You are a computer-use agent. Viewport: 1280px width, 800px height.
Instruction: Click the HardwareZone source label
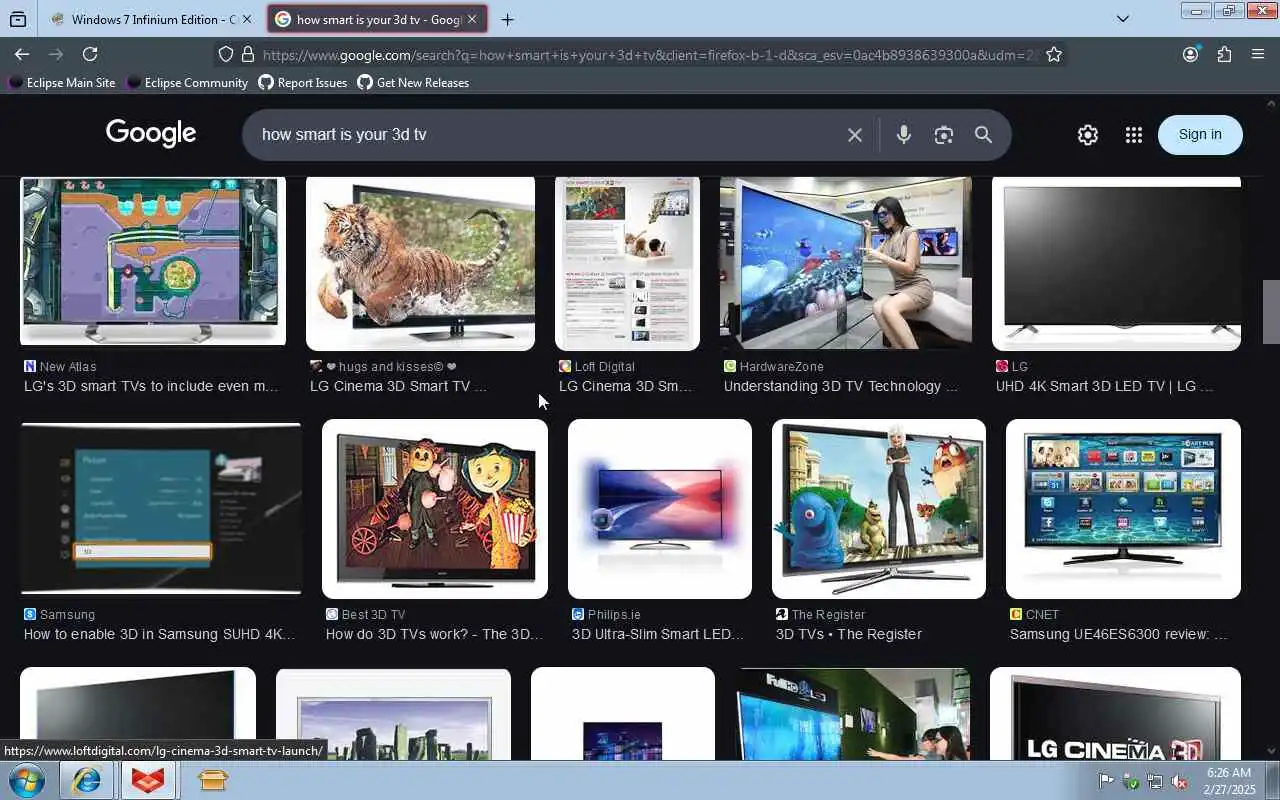782,367
